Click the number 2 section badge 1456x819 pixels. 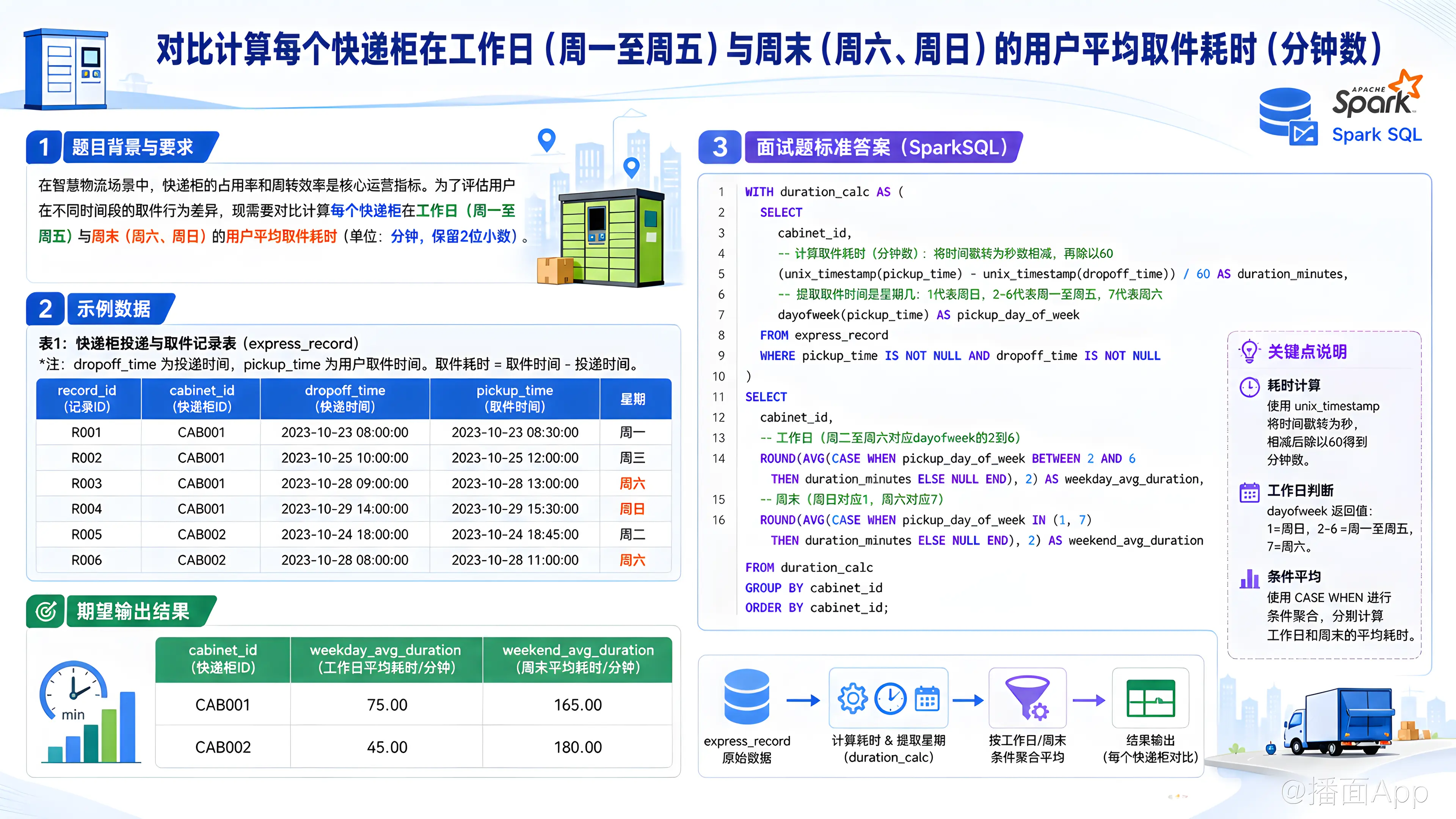(x=46, y=309)
